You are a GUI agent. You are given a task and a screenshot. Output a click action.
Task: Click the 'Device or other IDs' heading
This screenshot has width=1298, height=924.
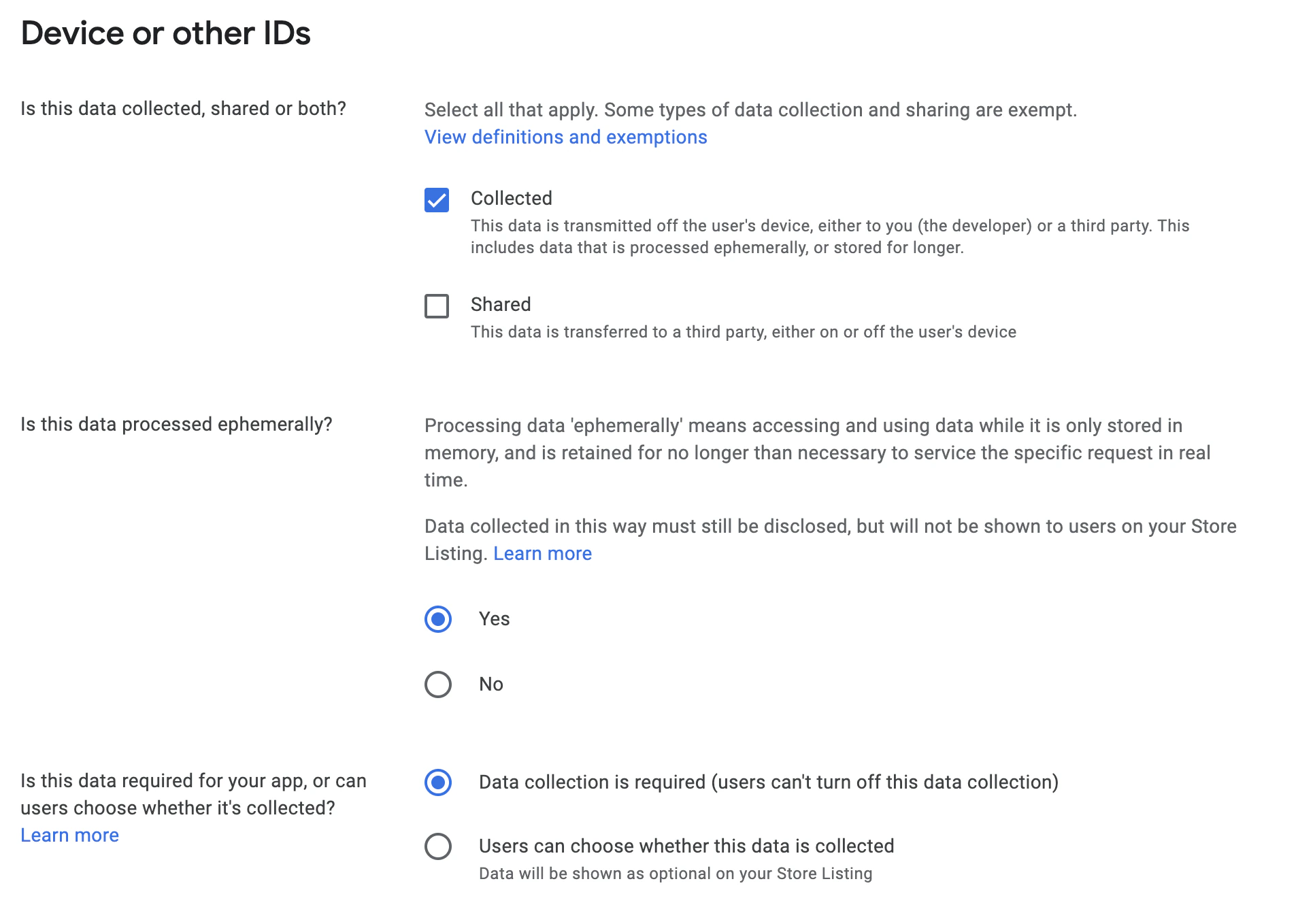click(x=165, y=33)
